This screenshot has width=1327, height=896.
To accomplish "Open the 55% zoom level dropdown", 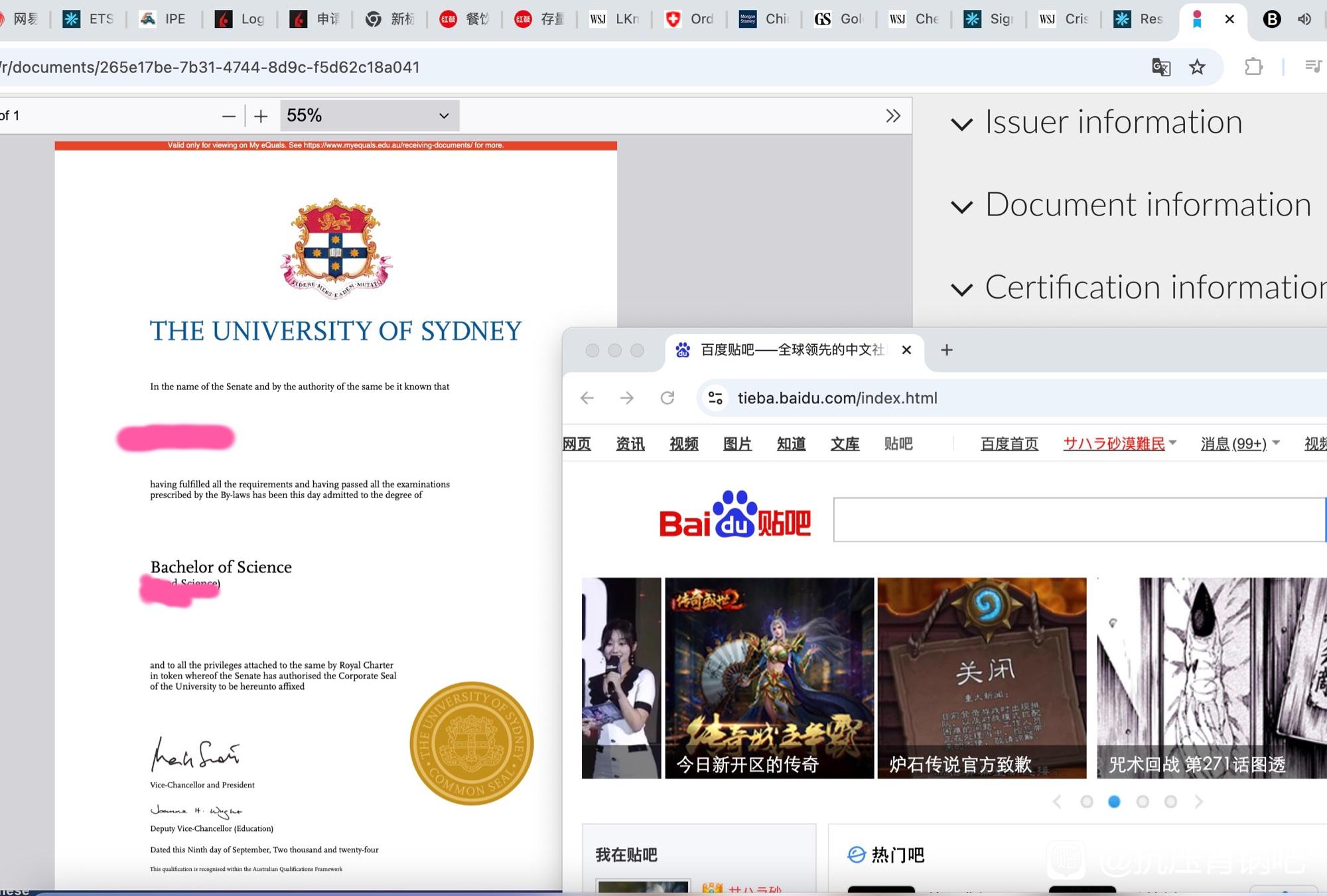I will 370,115.
